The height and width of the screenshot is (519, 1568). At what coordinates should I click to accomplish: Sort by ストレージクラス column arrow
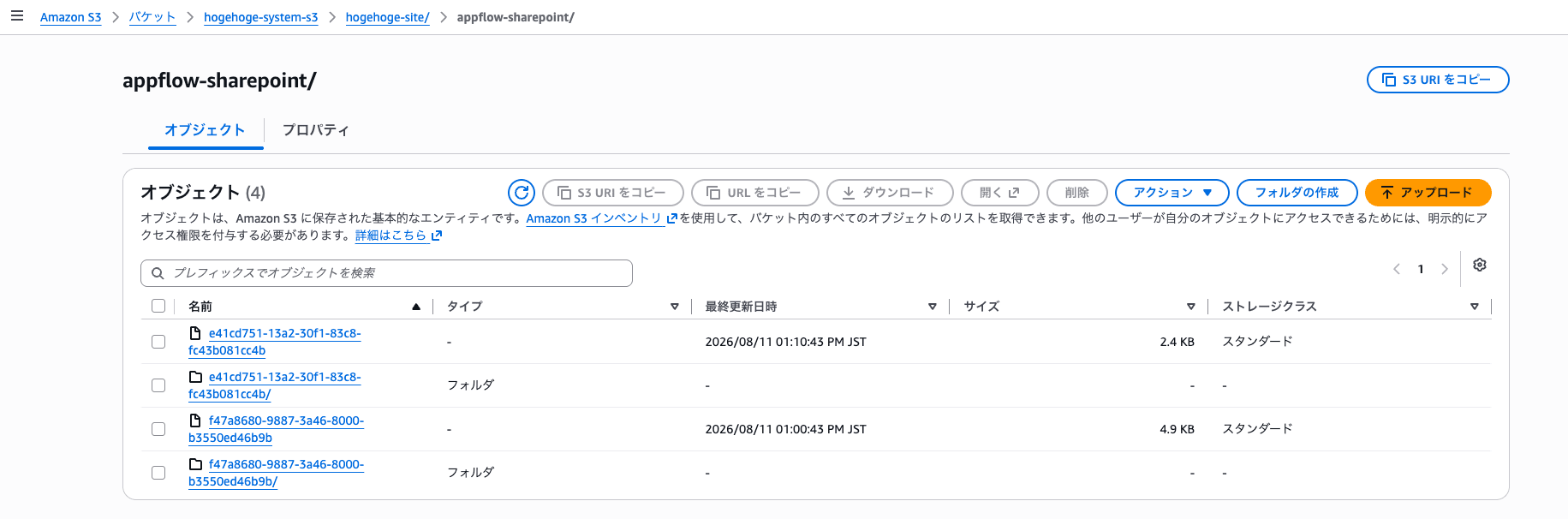1475,307
